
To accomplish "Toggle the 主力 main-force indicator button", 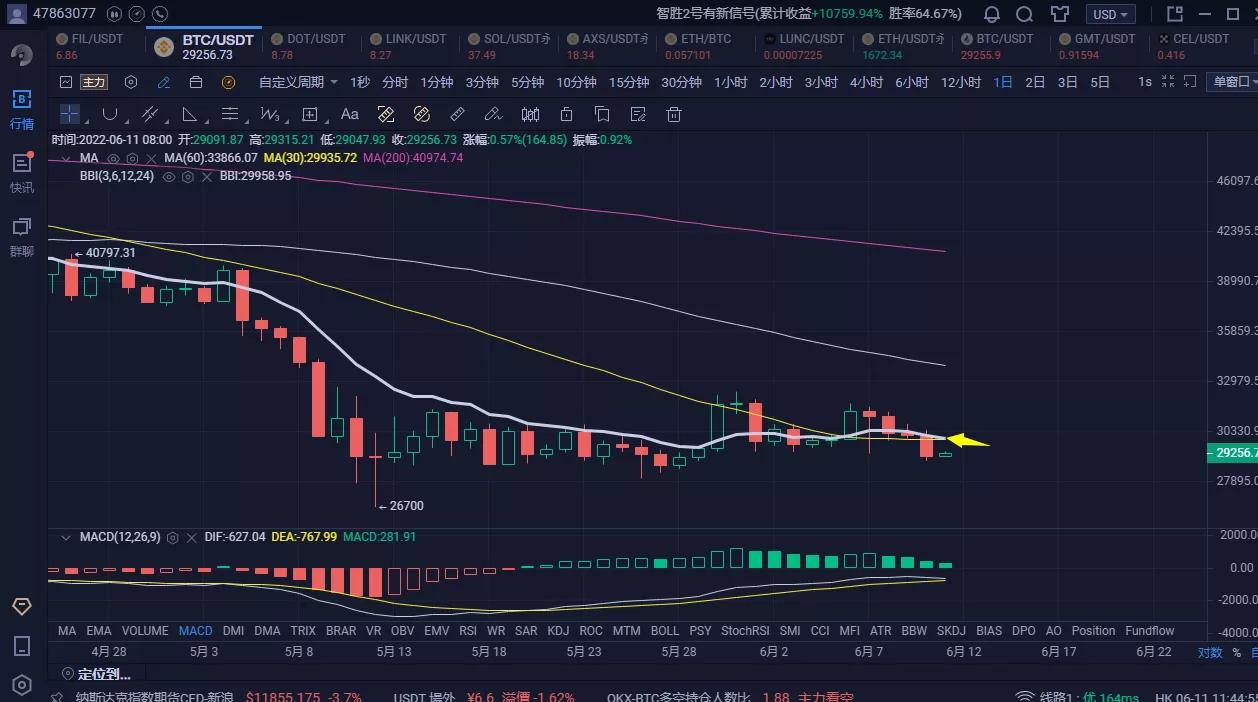I will point(94,82).
